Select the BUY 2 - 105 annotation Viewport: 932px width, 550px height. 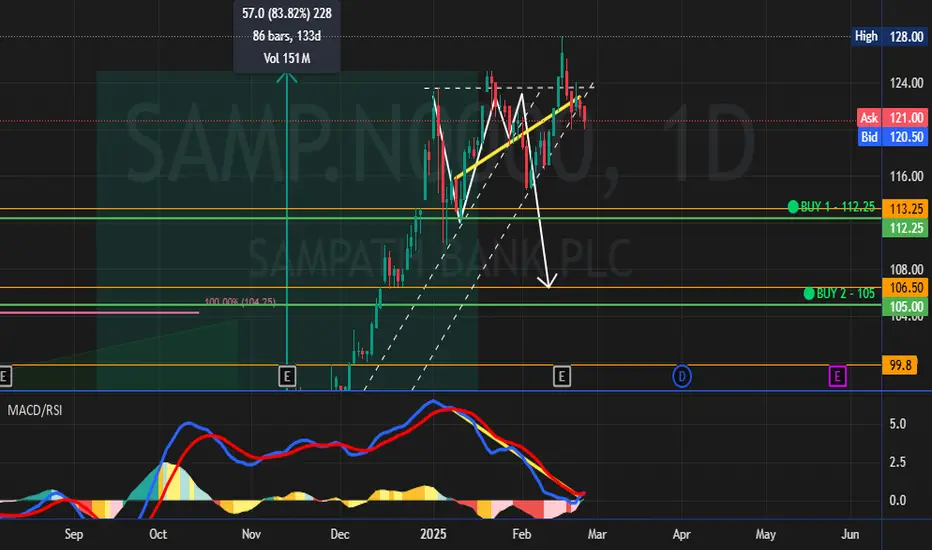[845, 293]
